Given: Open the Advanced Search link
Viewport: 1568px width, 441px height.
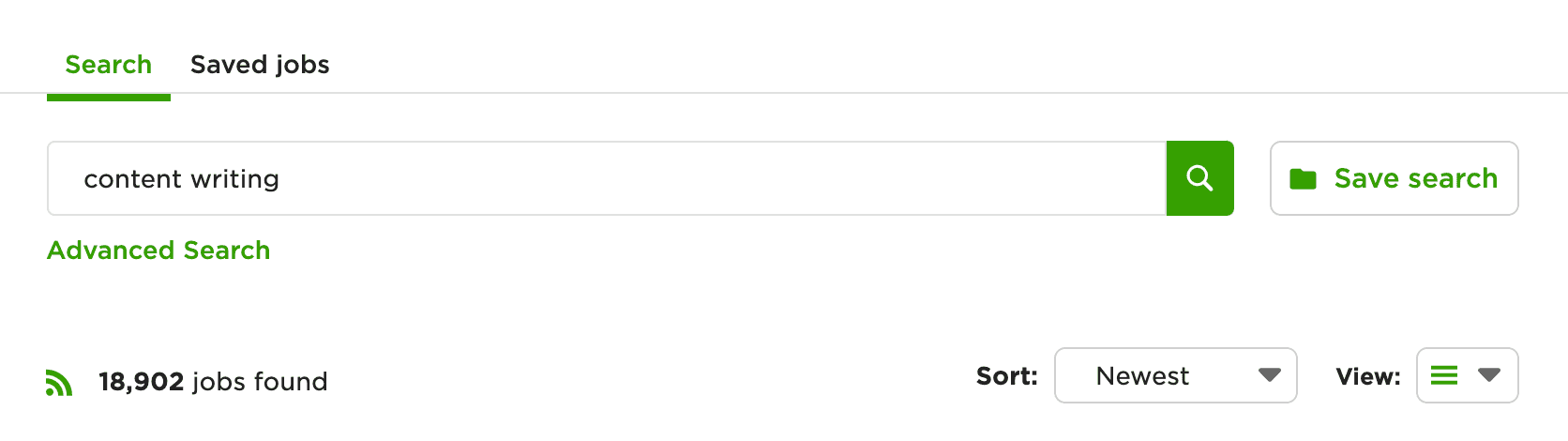Looking at the screenshot, I should pyautogui.click(x=158, y=251).
